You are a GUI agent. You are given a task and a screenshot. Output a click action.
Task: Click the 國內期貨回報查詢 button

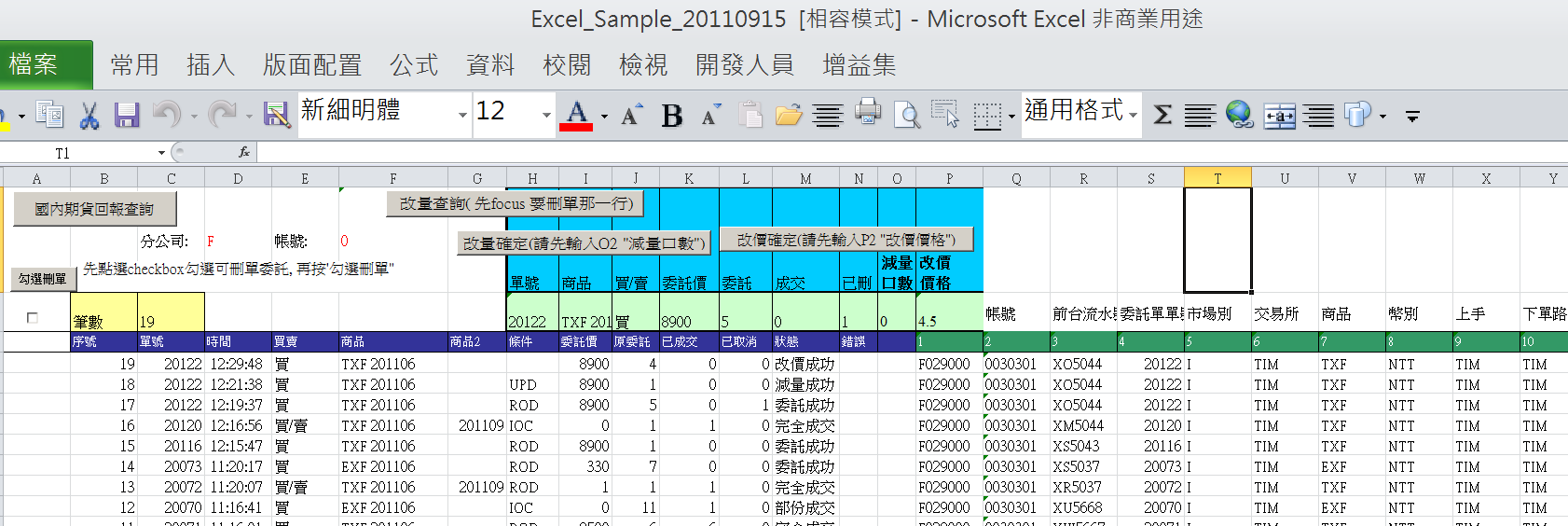point(94,209)
